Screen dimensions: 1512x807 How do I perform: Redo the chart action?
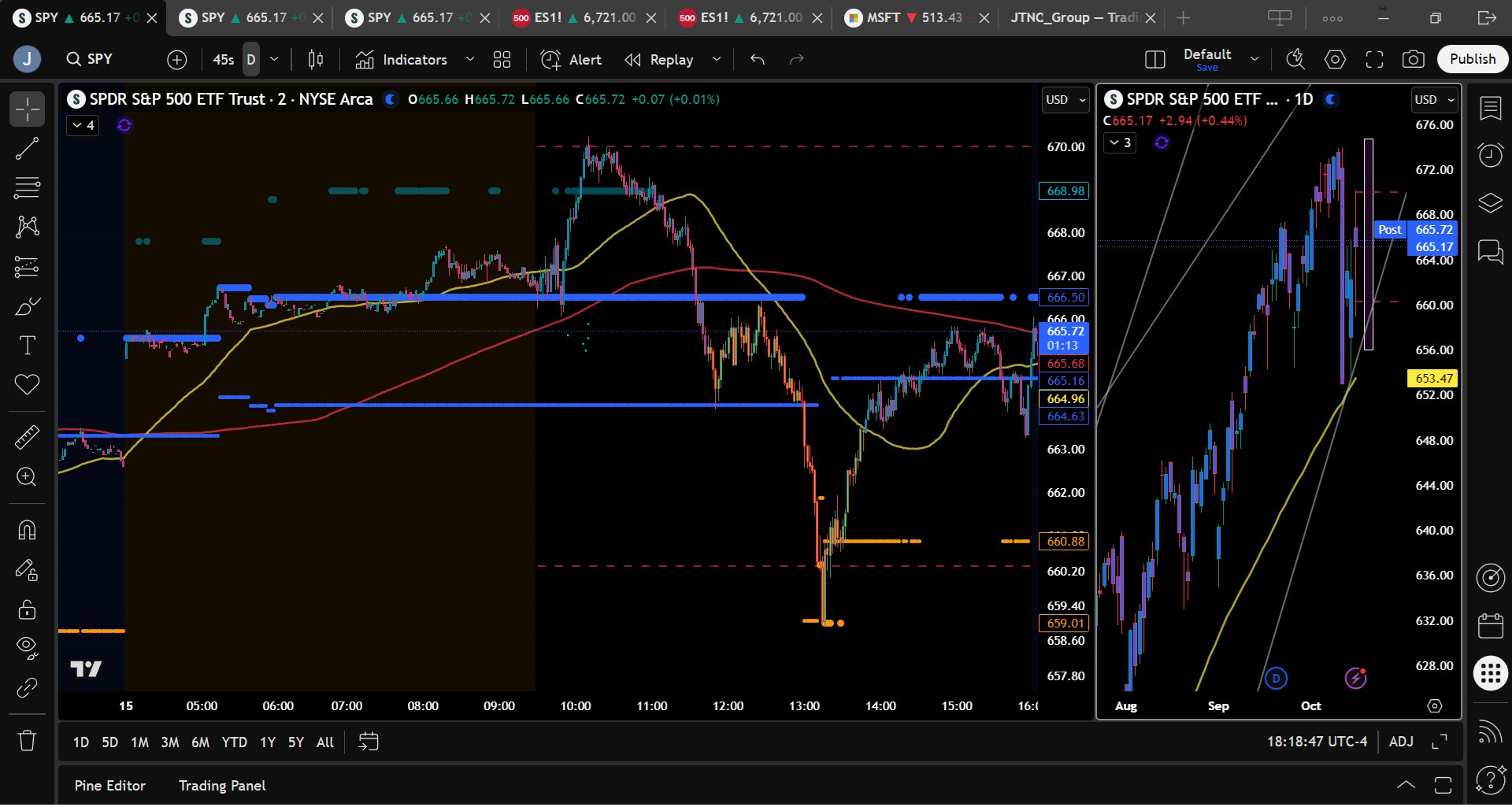(796, 60)
